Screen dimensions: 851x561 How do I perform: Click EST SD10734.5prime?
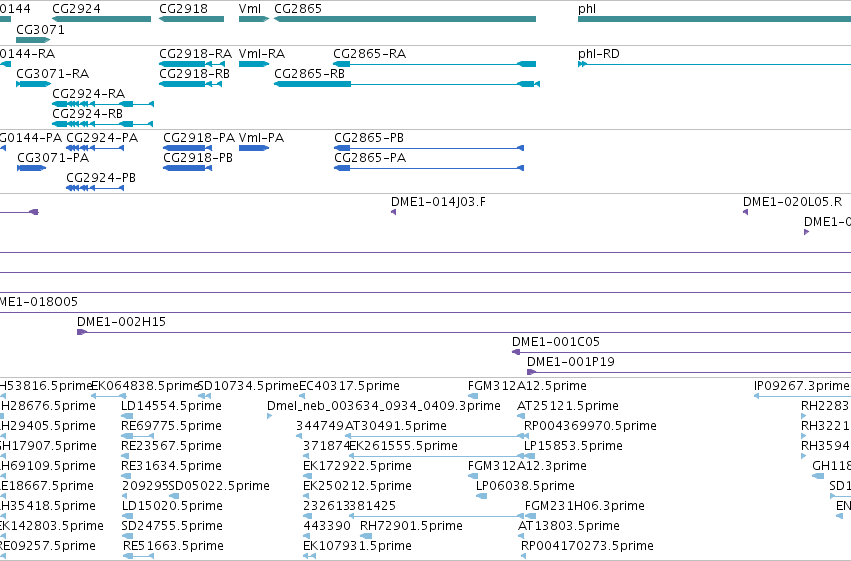coord(205,397)
